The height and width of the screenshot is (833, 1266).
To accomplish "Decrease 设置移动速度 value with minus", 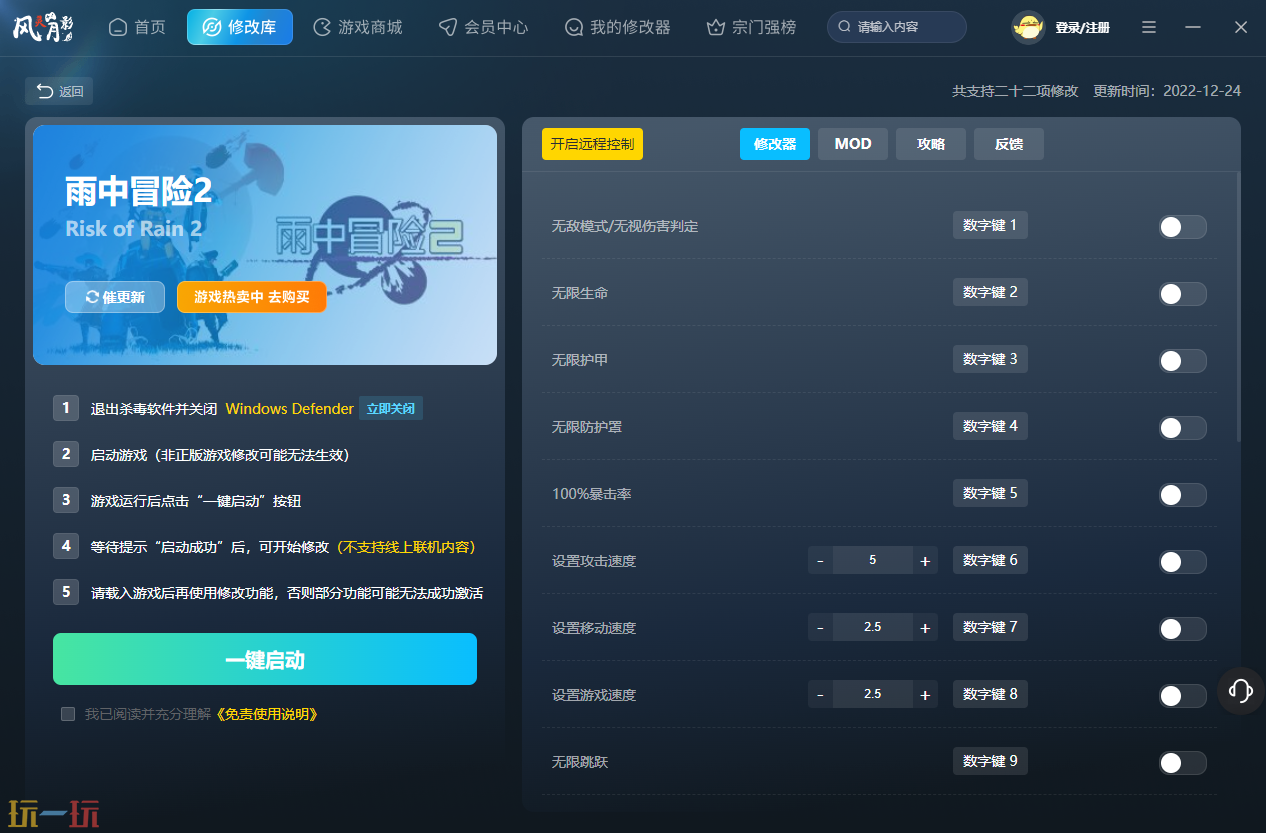I will 820,628.
